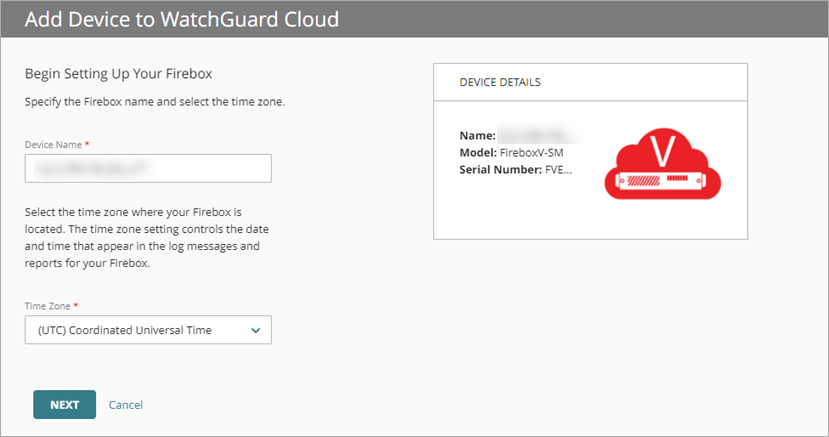Click the white V letter in the cloud logo
This screenshot has height=437, width=829.
point(660,153)
